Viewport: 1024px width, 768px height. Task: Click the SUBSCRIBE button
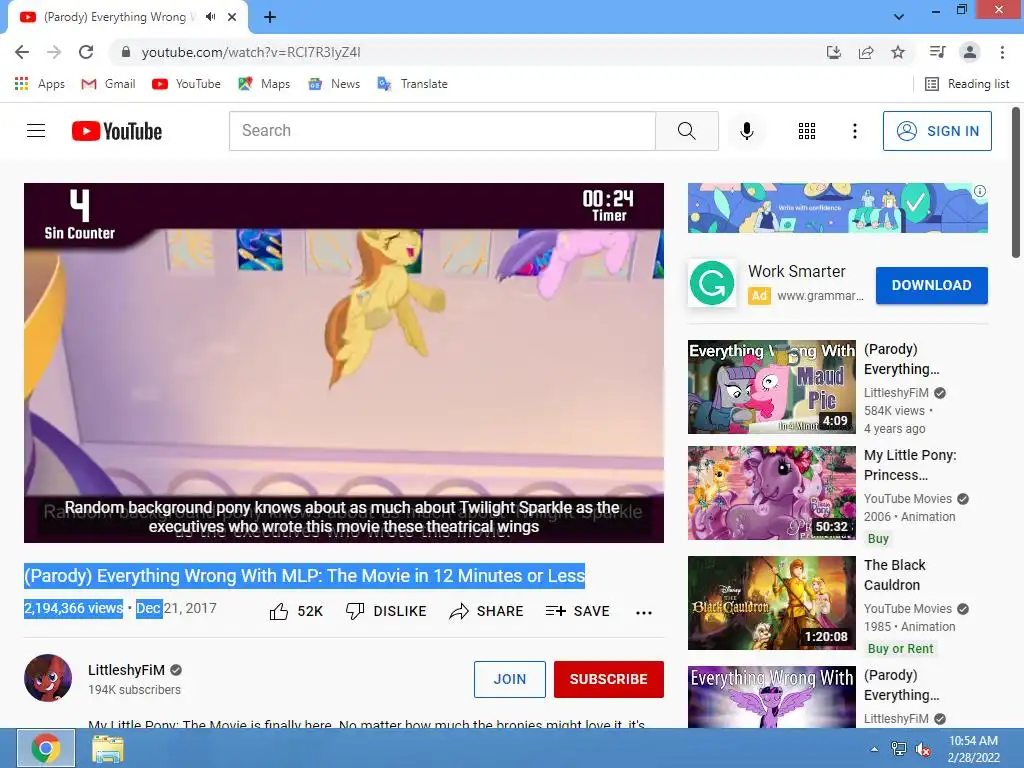pyautogui.click(x=609, y=679)
